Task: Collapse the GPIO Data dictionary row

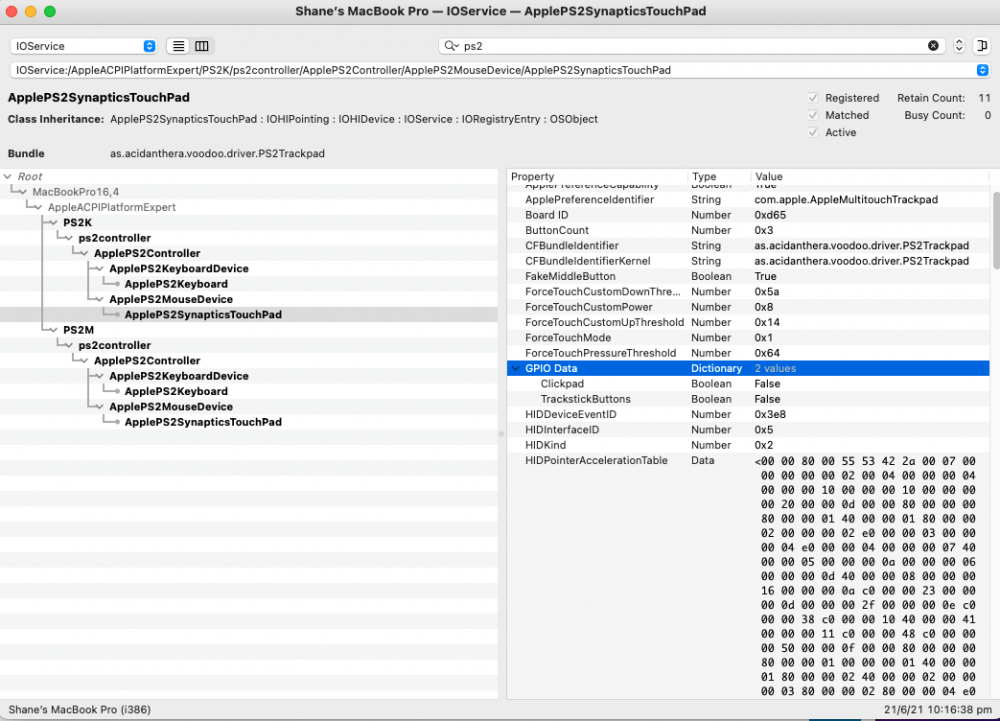Action: pos(515,368)
